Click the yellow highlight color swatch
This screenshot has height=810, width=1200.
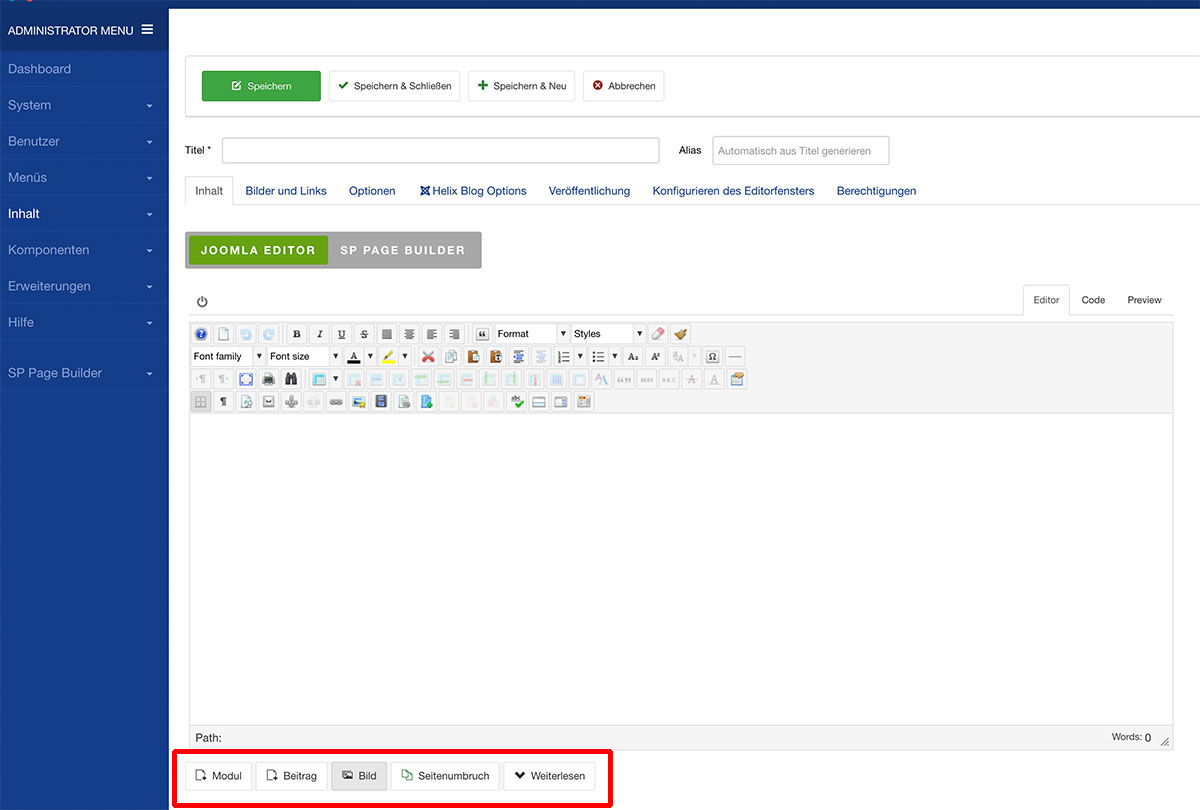(x=388, y=357)
